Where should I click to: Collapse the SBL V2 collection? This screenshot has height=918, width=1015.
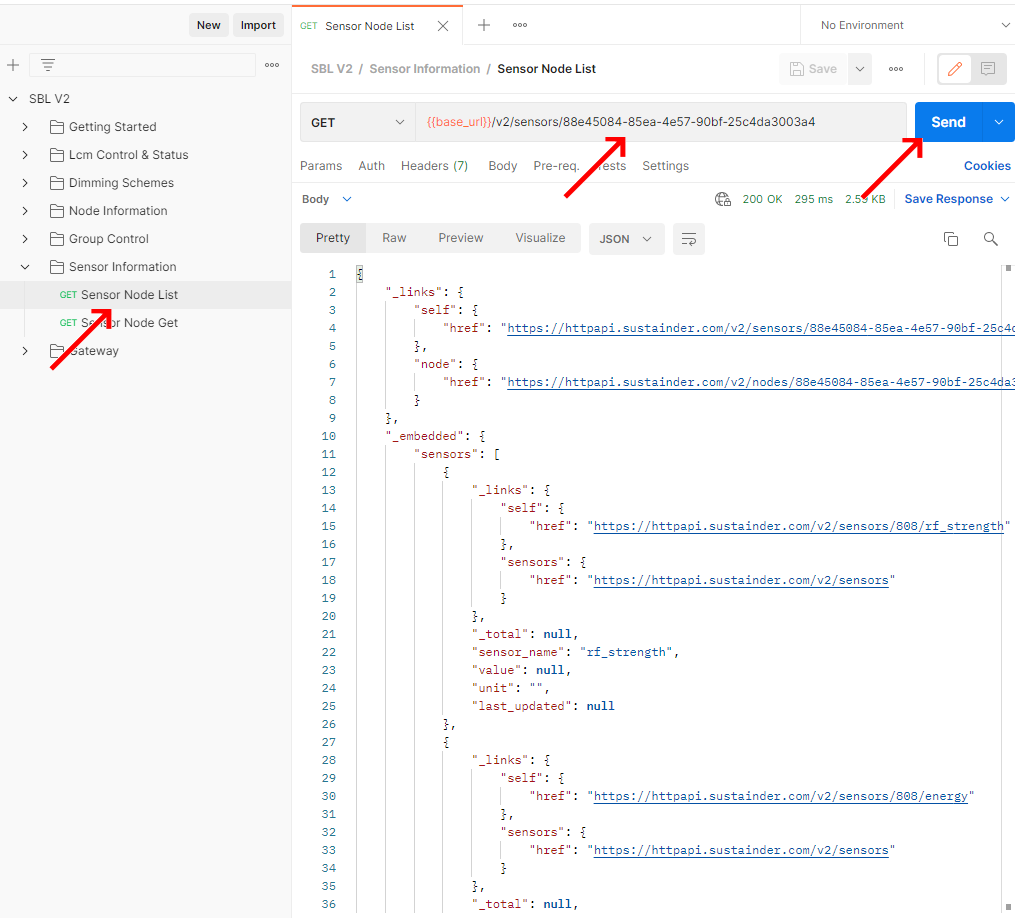[x=12, y=98]
